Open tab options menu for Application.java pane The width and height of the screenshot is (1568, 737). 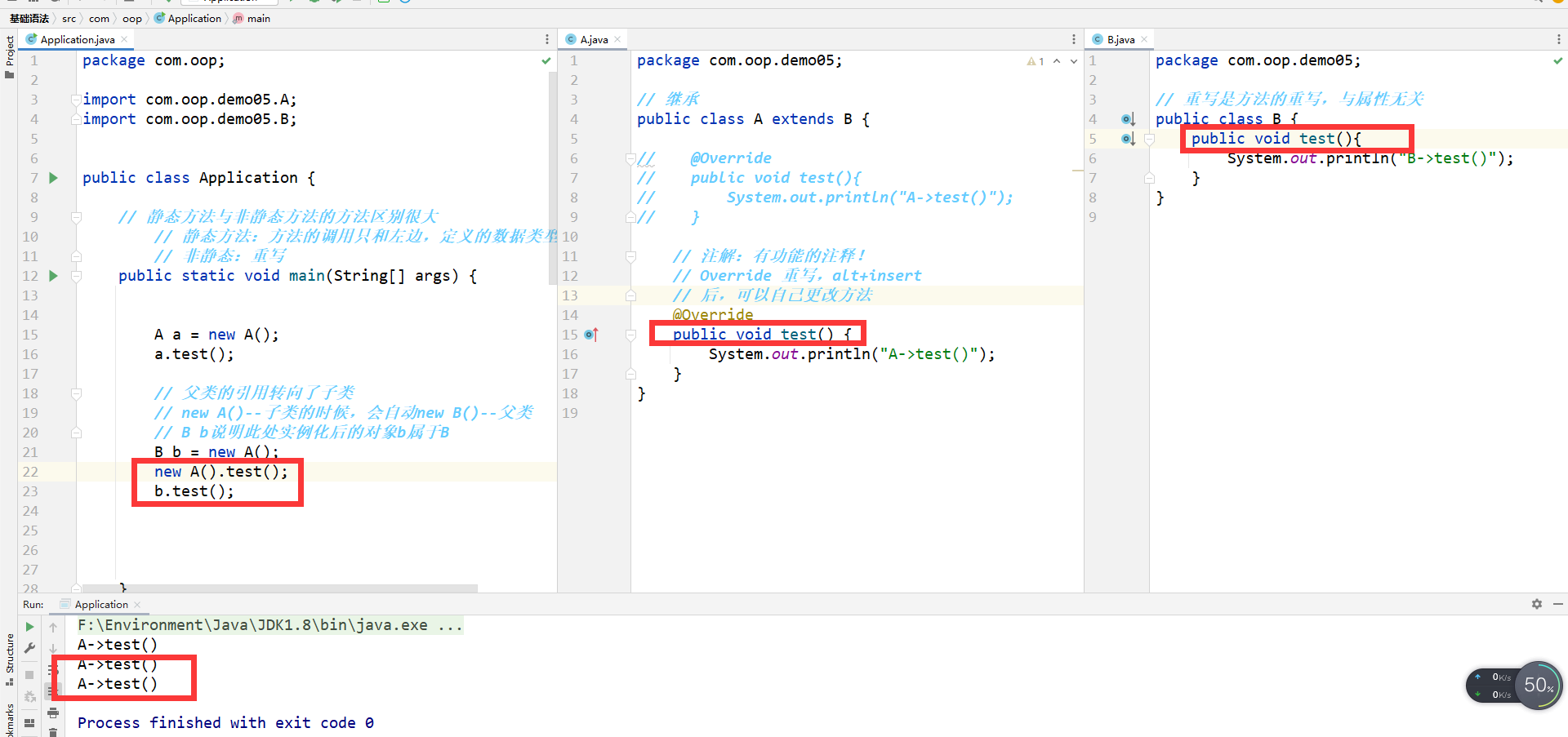tap(547, 39)
